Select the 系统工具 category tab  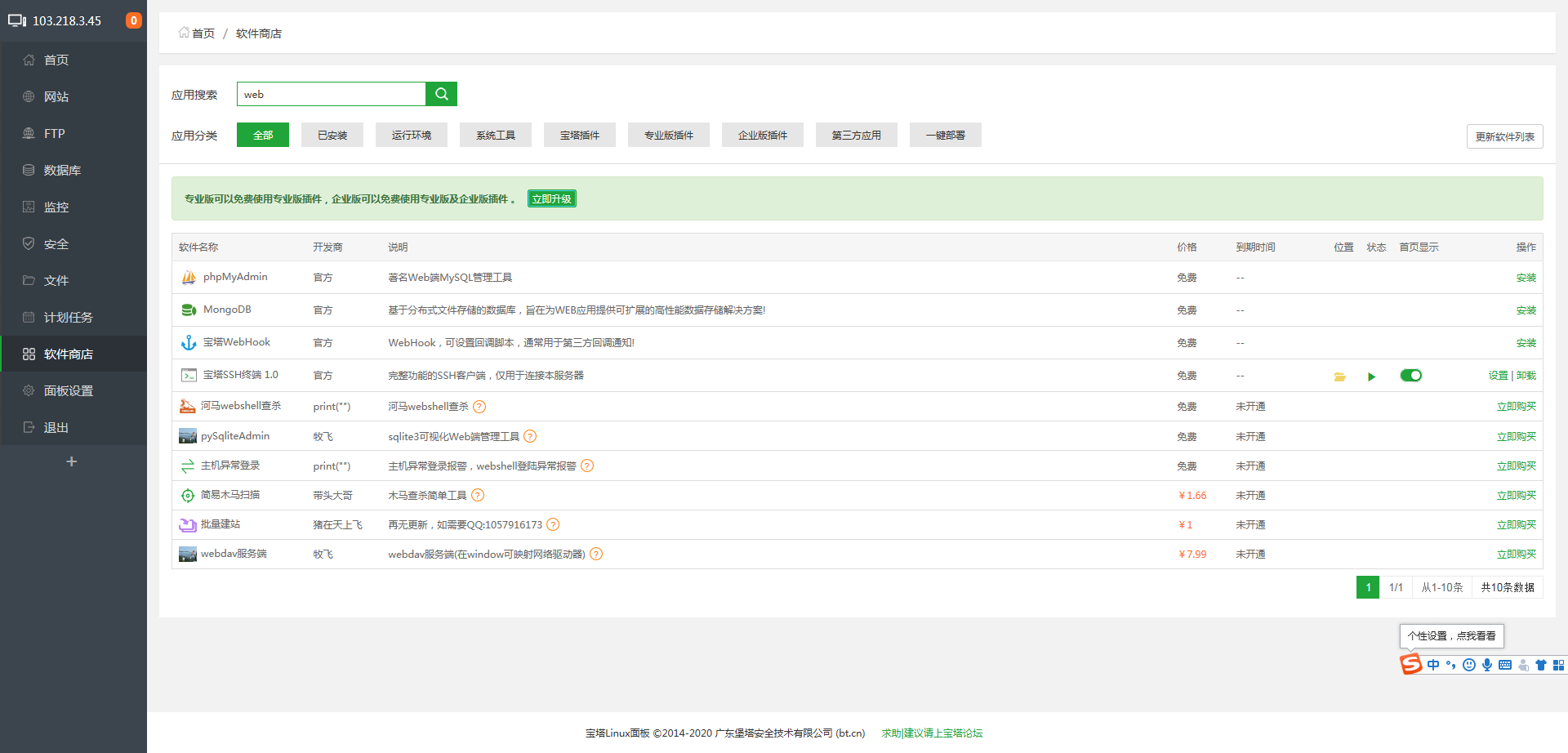[x=496, y=135]
